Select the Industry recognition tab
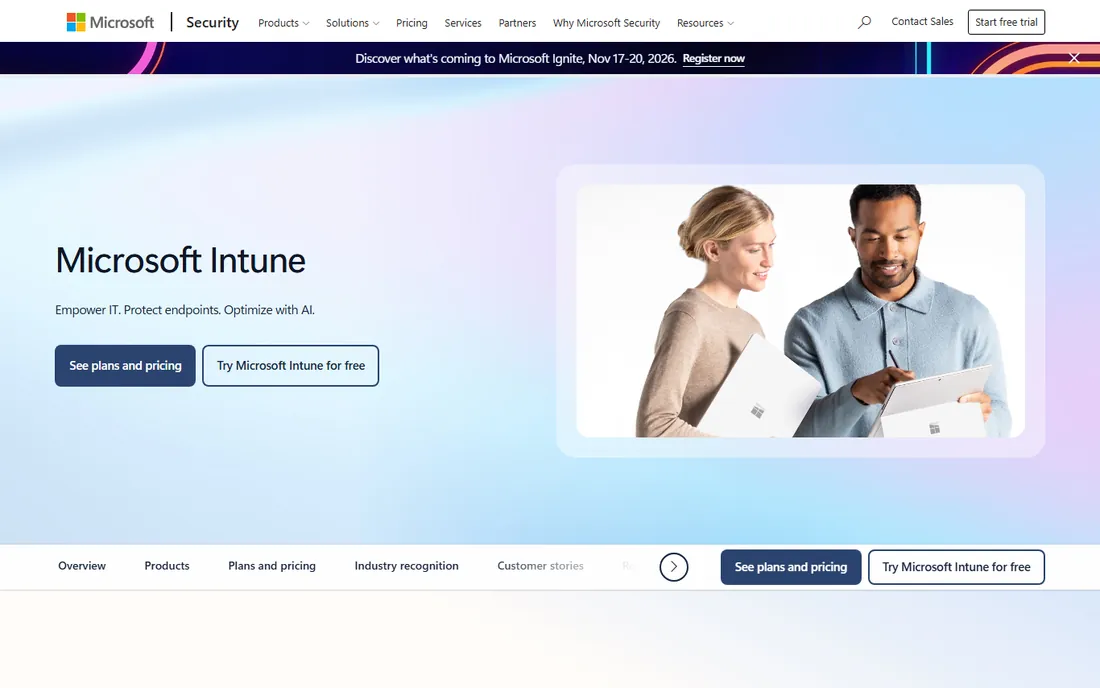Screen dimensions: 1100x688 coord(406,566)
